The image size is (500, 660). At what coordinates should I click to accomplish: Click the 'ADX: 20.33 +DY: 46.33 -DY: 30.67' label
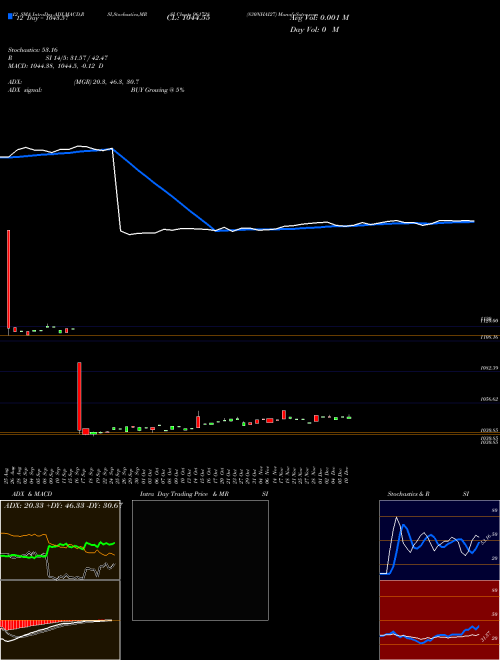pyautogui.click(x=64, y=506)
